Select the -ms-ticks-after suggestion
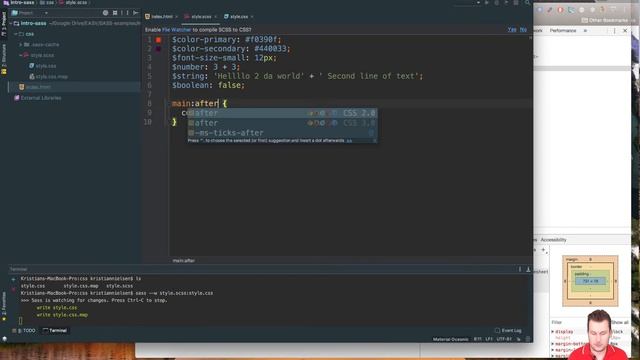 pyautogui.click(x=282, y=133)
